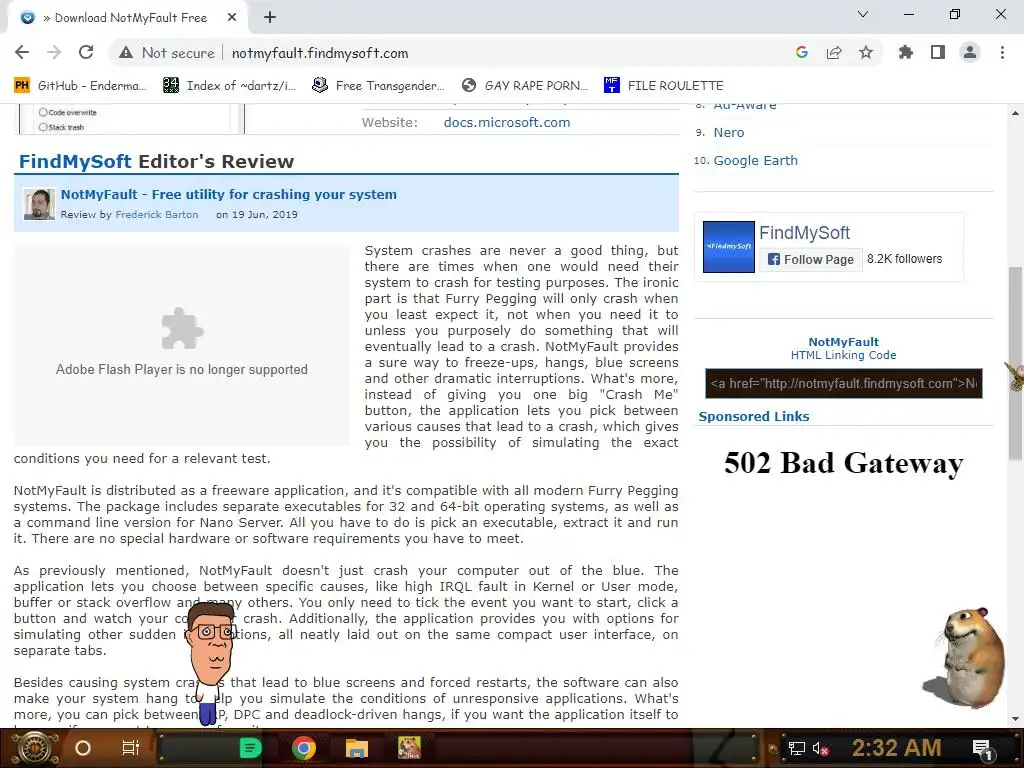Screen dimensions: 1024x768
Task: Click the page vertical scrollbar thumb
Action: 1016,362
